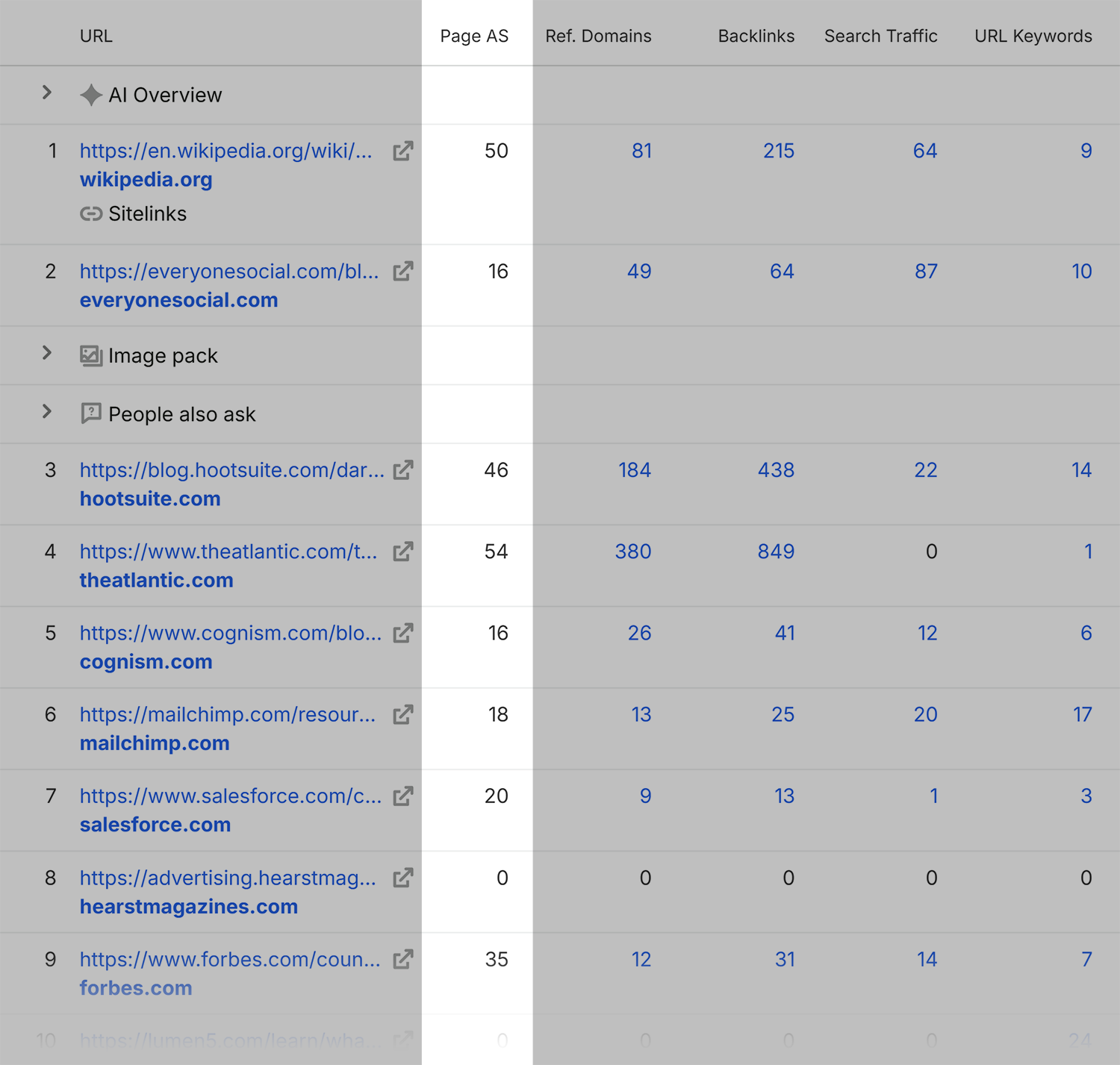Click wikipedia's 215 backlinks value

point(779,151)
